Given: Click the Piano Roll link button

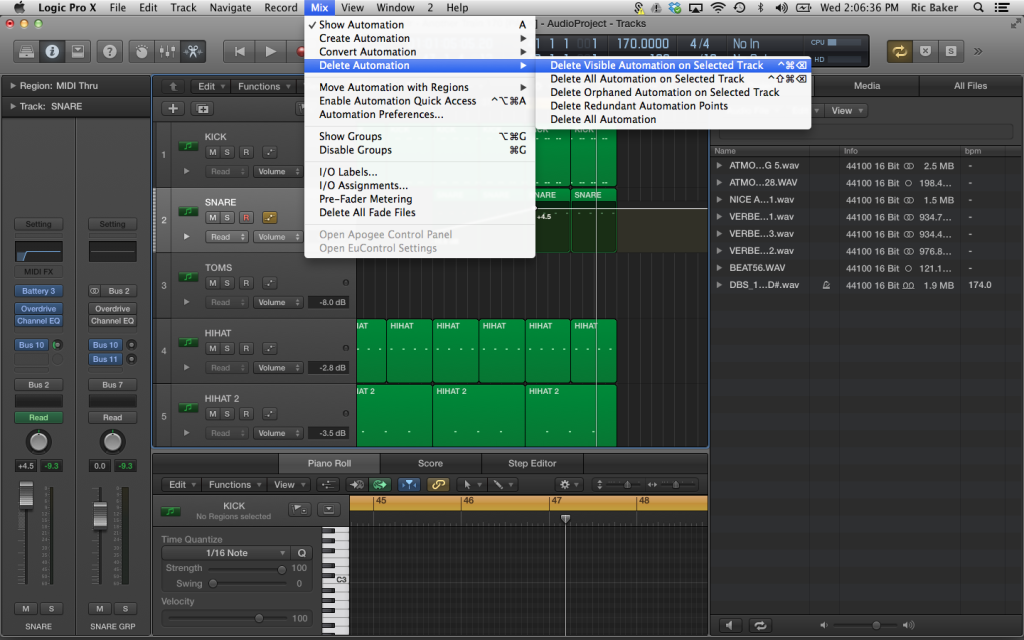Looking at the screenshot, I should coord(438,485).
